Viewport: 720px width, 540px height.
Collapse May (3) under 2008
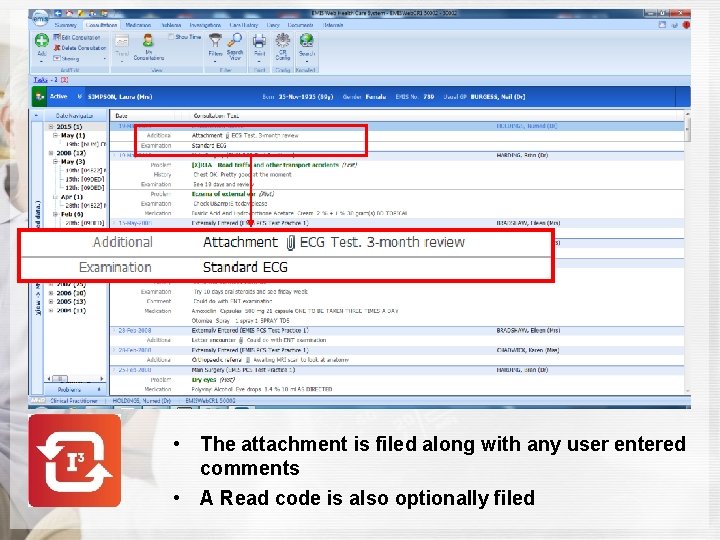point(55,162)
